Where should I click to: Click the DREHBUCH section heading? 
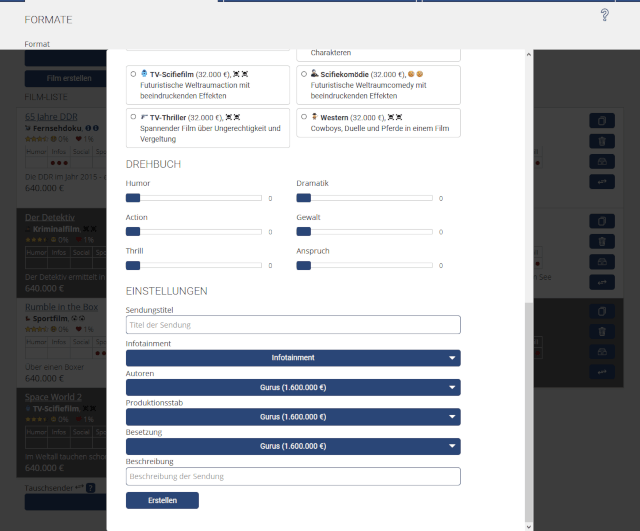coord(153,164)
